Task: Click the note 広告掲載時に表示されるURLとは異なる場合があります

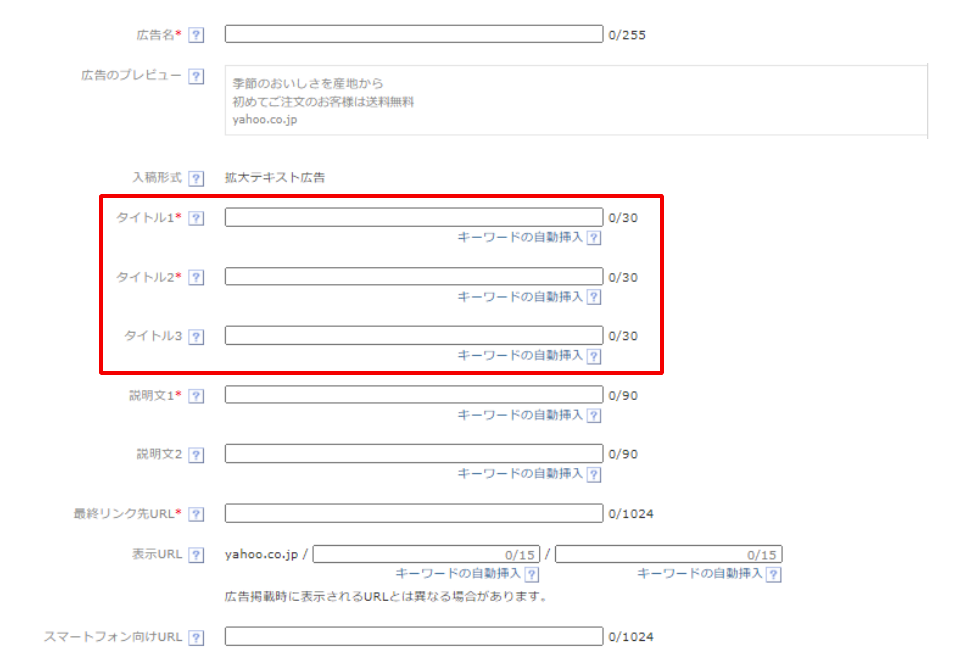Action: click(x=385, y=597)
